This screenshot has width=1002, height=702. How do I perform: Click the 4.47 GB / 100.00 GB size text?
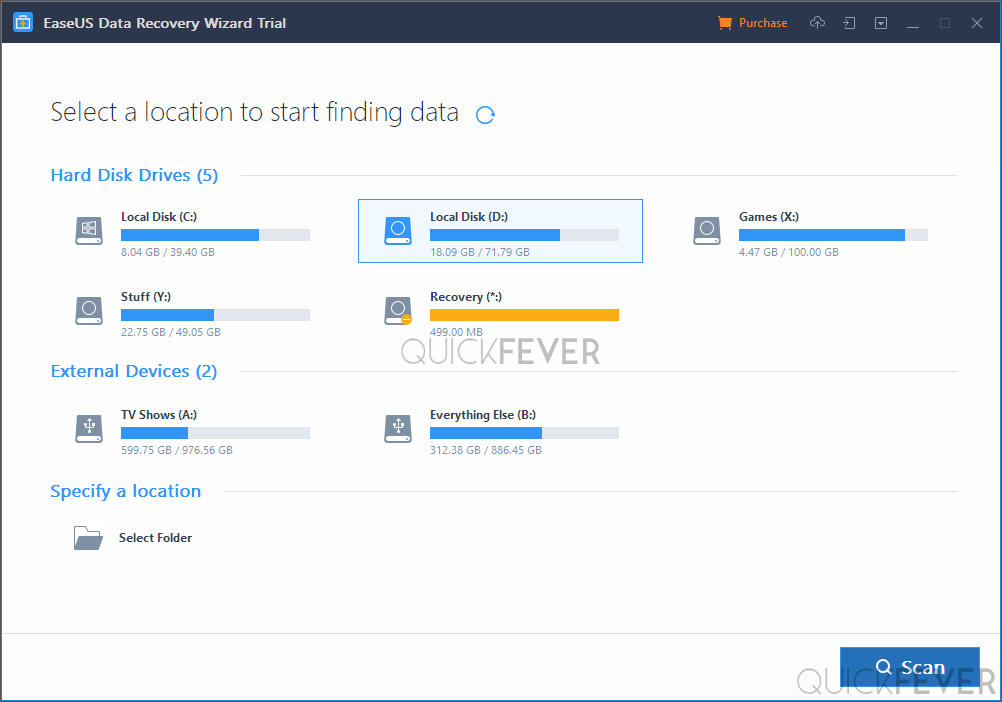pyautogui.click(x=789, y=252)
